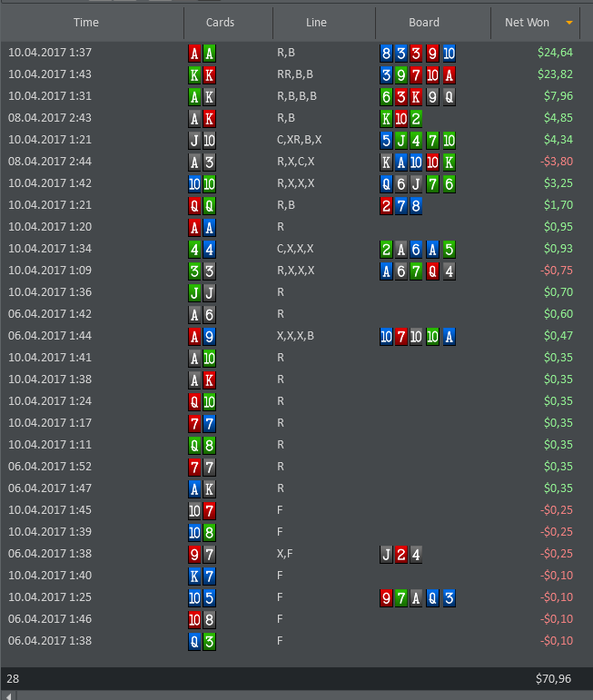The width and height of the screenshot is (593, 700).
Task: Click the K 10 2 flop board cards
Action: coord(401,119)
